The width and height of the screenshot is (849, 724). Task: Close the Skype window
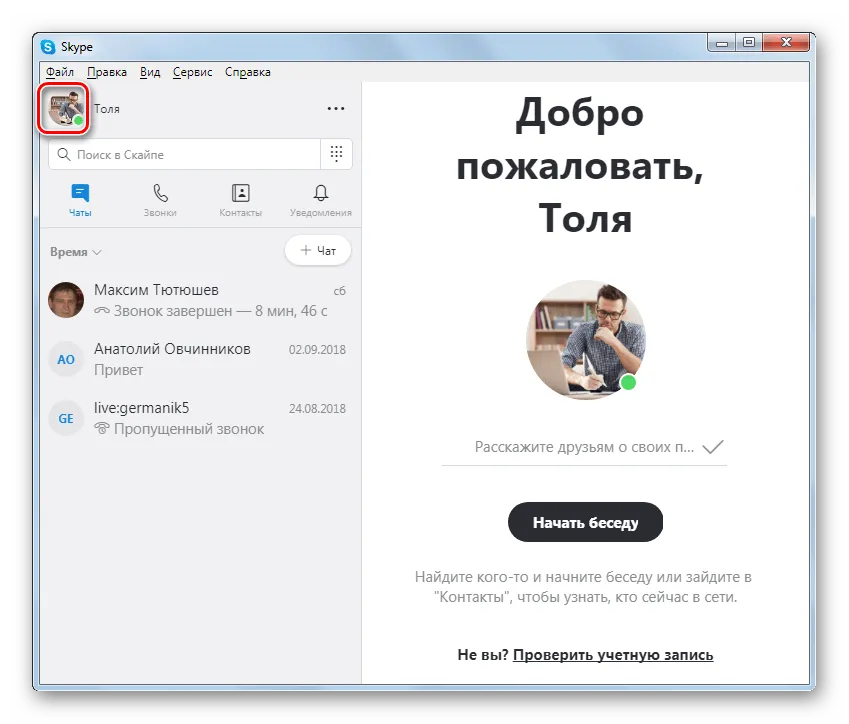[786, 42]
